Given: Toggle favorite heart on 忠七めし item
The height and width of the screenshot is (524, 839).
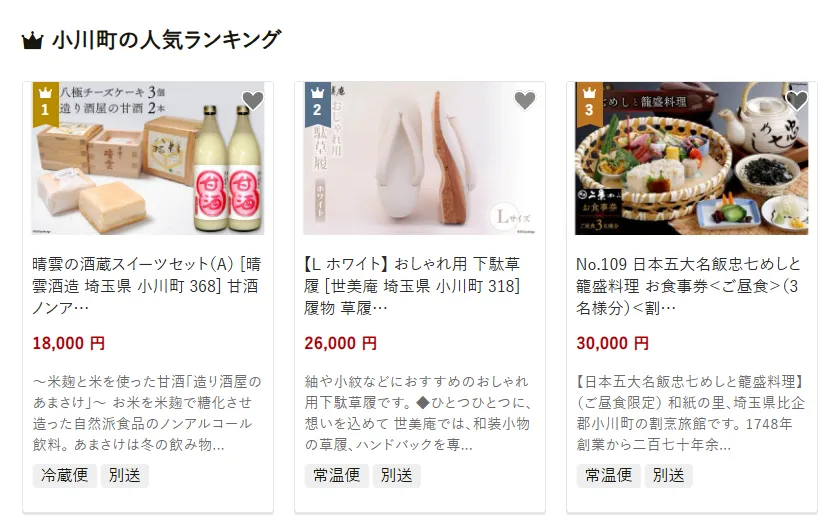Looking at the screenshot, I should click(x=796, y=100).
